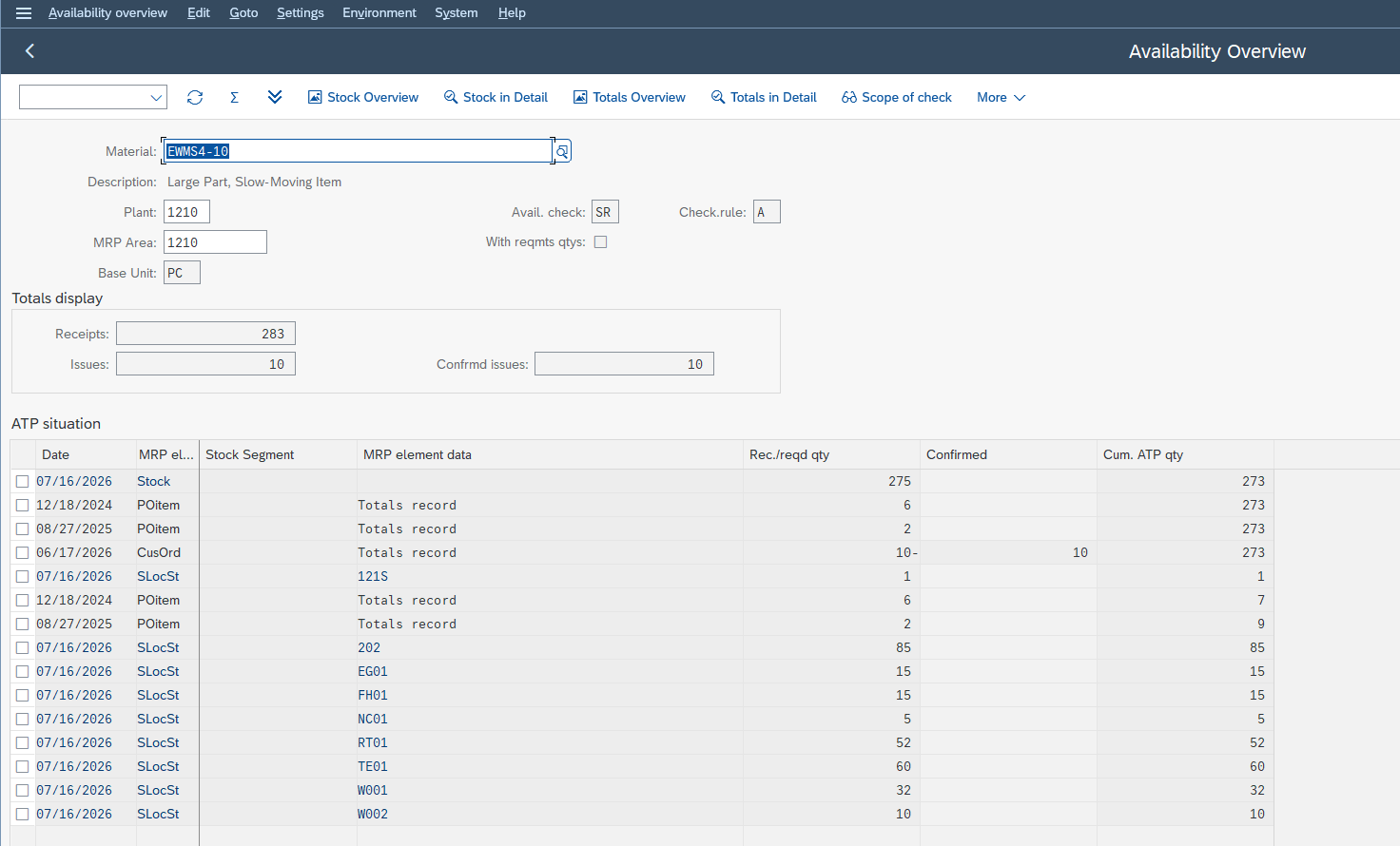The image size is (1400, 846).
Task: Select checkbox for Stock row
Action: pyautogui.click(x=22, y=482)
